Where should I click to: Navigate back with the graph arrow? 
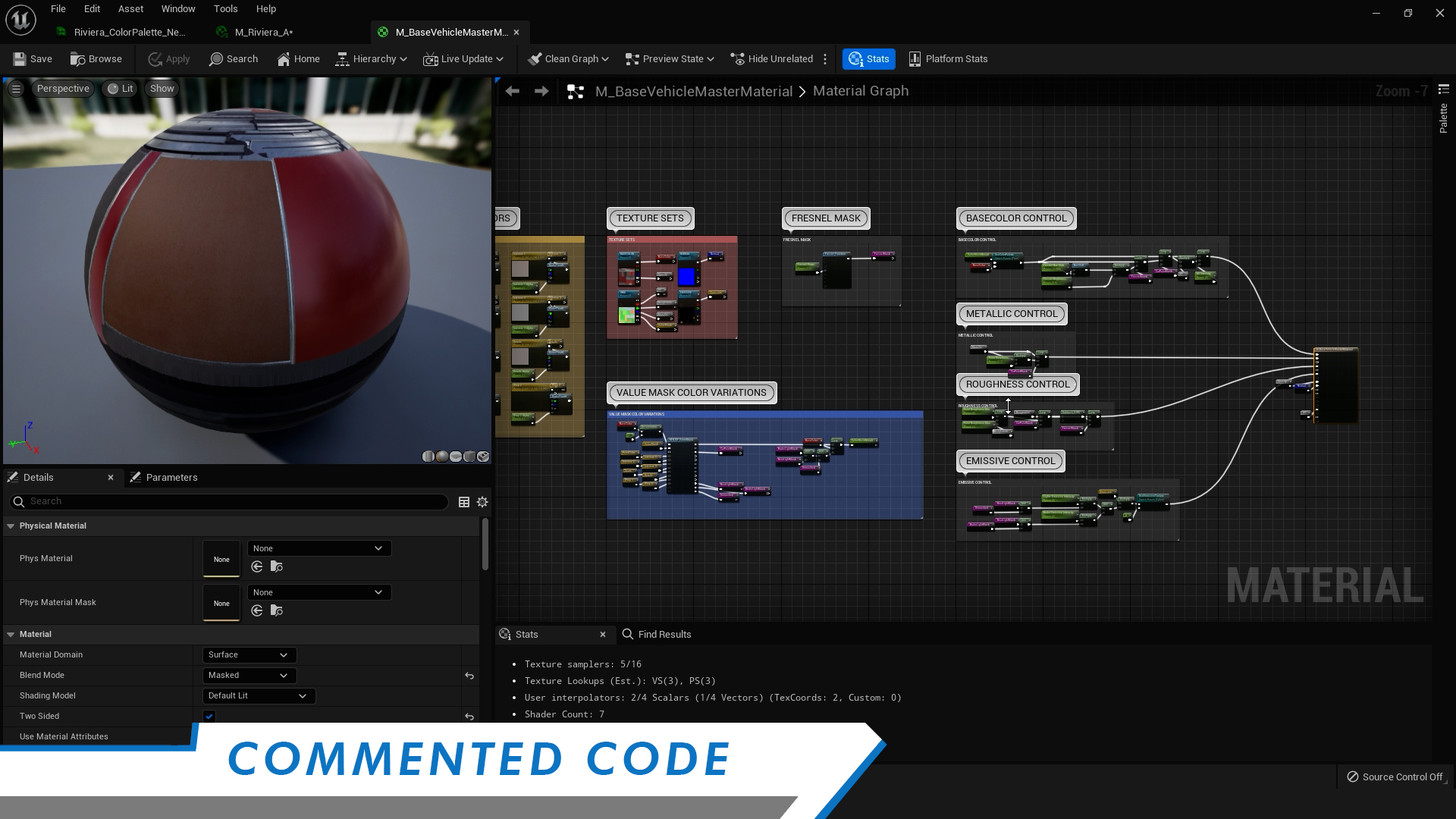(513, 91)
